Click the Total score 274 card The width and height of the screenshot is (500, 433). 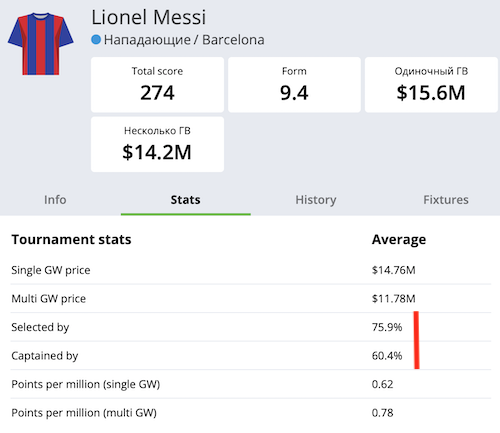(157, 85)
